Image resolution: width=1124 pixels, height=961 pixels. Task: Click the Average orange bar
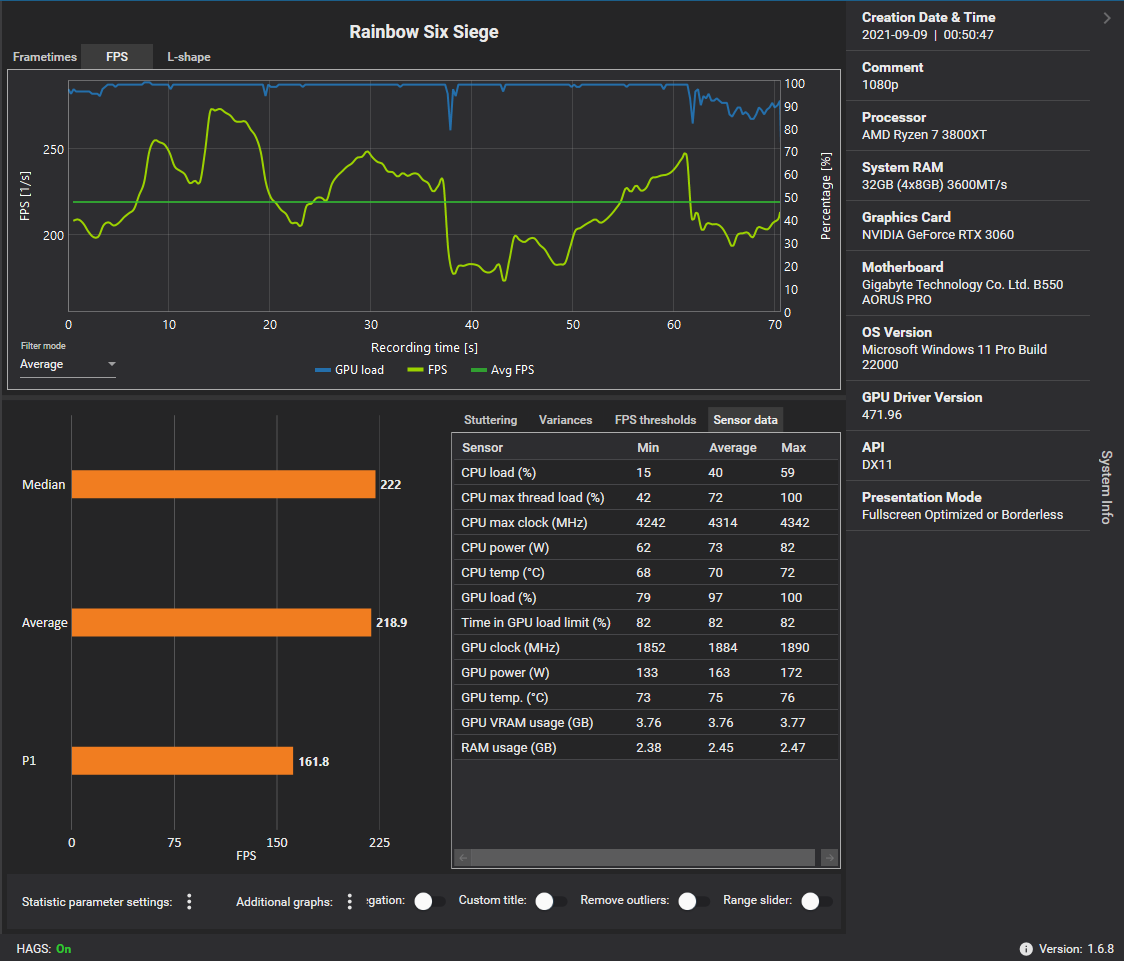pos(222,622)
